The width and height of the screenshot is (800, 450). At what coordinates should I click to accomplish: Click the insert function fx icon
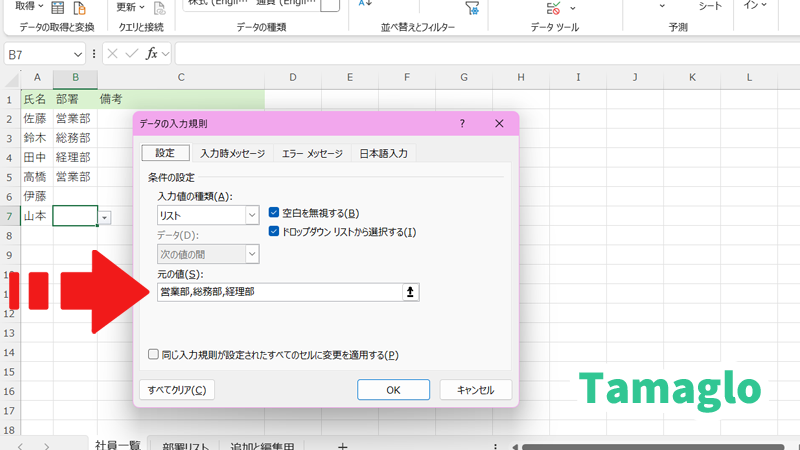[x=153, y=54]
